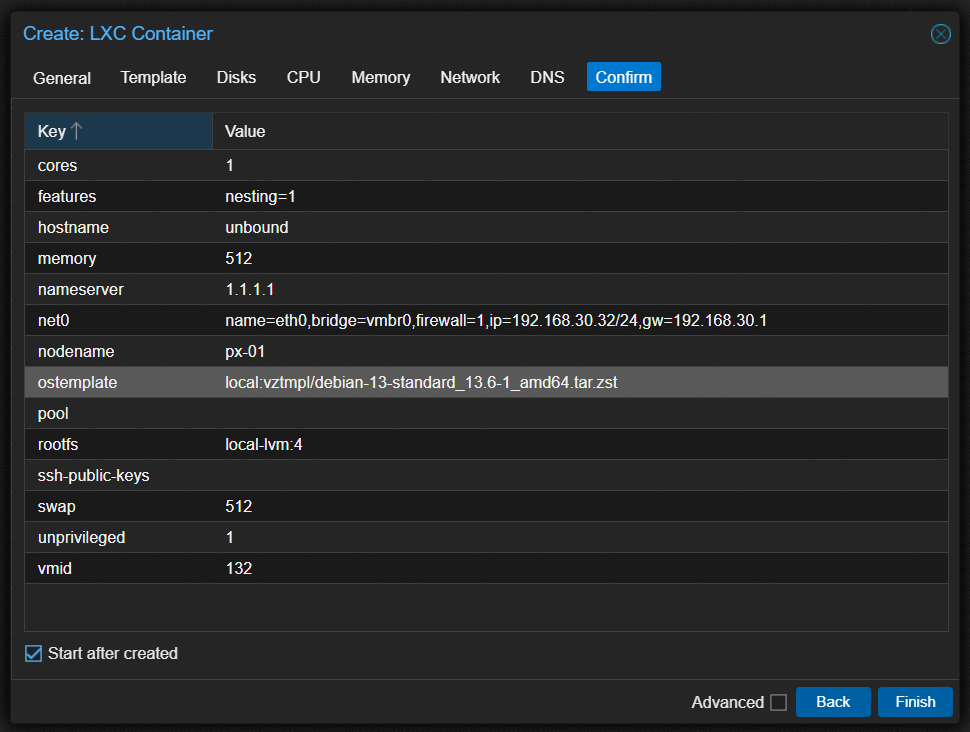
Task: Click the debian-13-standard template value
Action: tap(421, 382)
